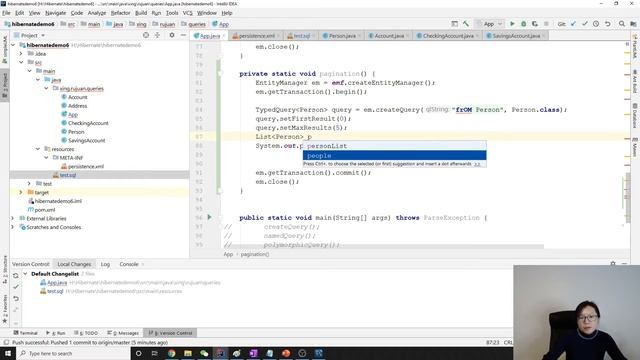Viewport: 640px width, 360px height.
Task: Open the Log tab in Version Control
Action: coord(105,264)
